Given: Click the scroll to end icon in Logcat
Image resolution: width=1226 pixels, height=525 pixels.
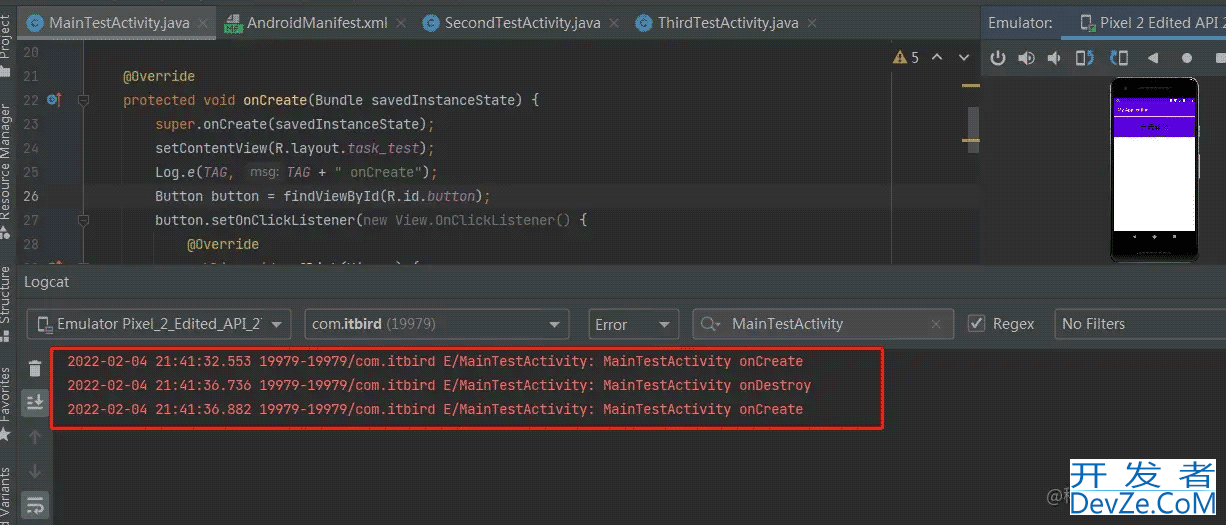Looking at the screenshot, I should pos(35,402).
